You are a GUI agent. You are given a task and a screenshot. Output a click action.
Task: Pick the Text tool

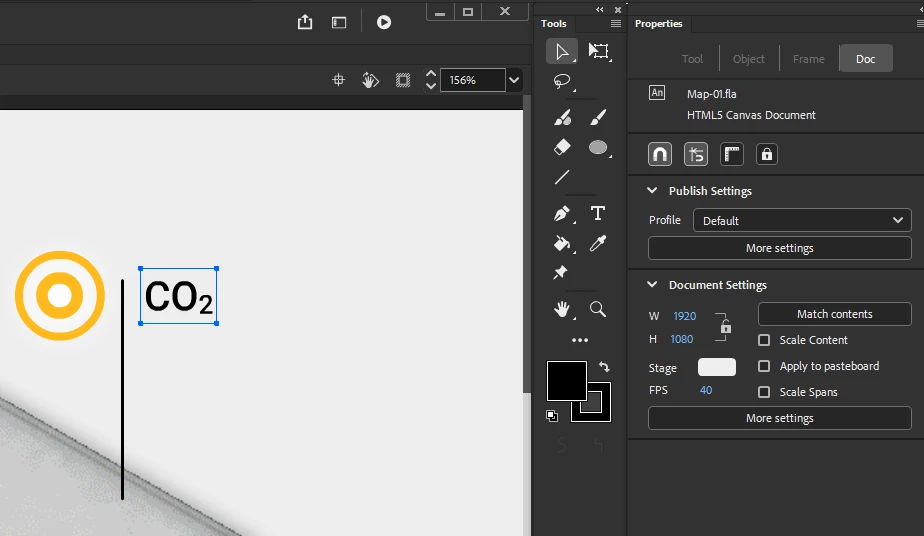598,213
